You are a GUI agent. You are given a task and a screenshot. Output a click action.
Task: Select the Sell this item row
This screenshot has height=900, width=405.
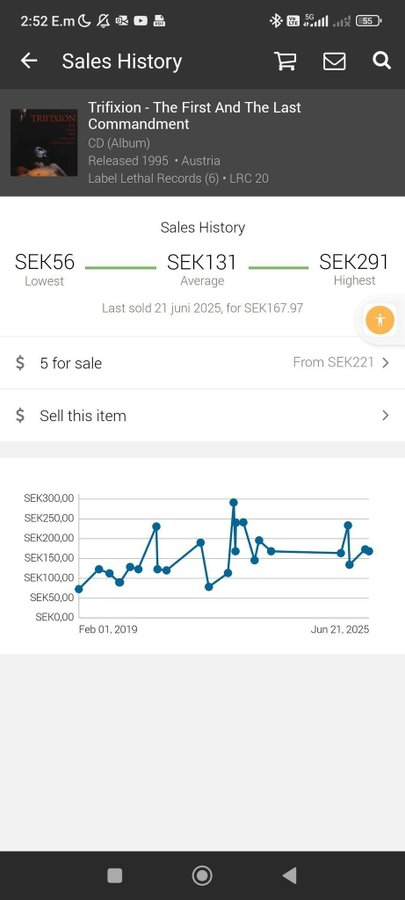click(202, 415)
